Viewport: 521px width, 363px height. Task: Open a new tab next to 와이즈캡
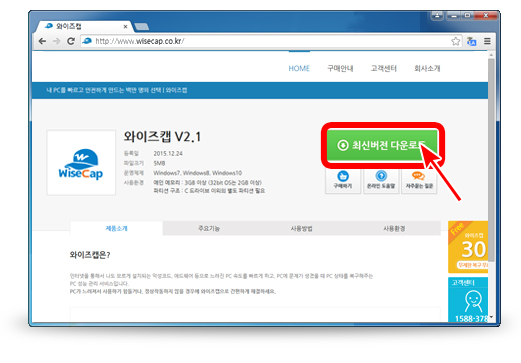[x=142, y=27]
